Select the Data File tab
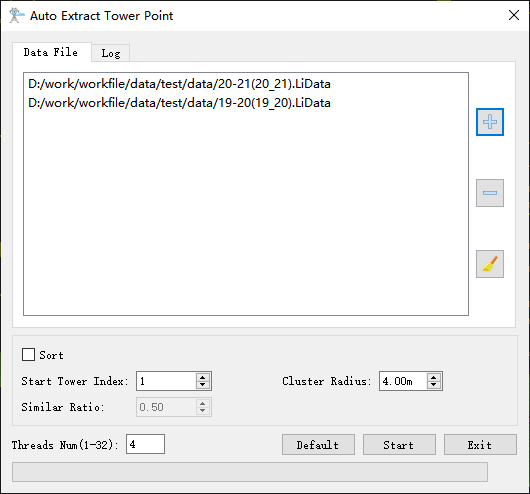This screenshot has height=494, width=530. point(51,52)
